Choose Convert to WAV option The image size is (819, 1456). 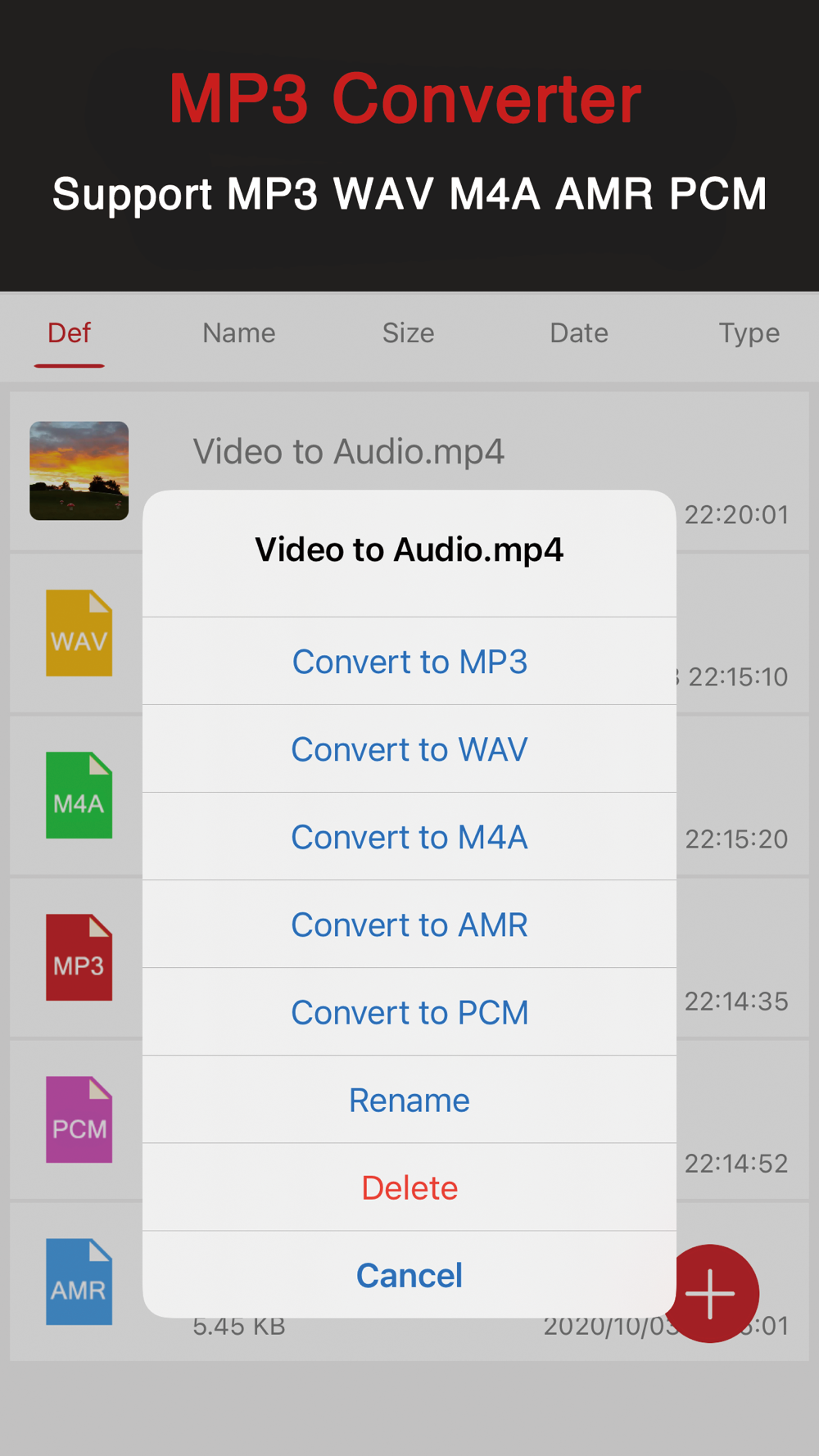[x=409, y=749]
